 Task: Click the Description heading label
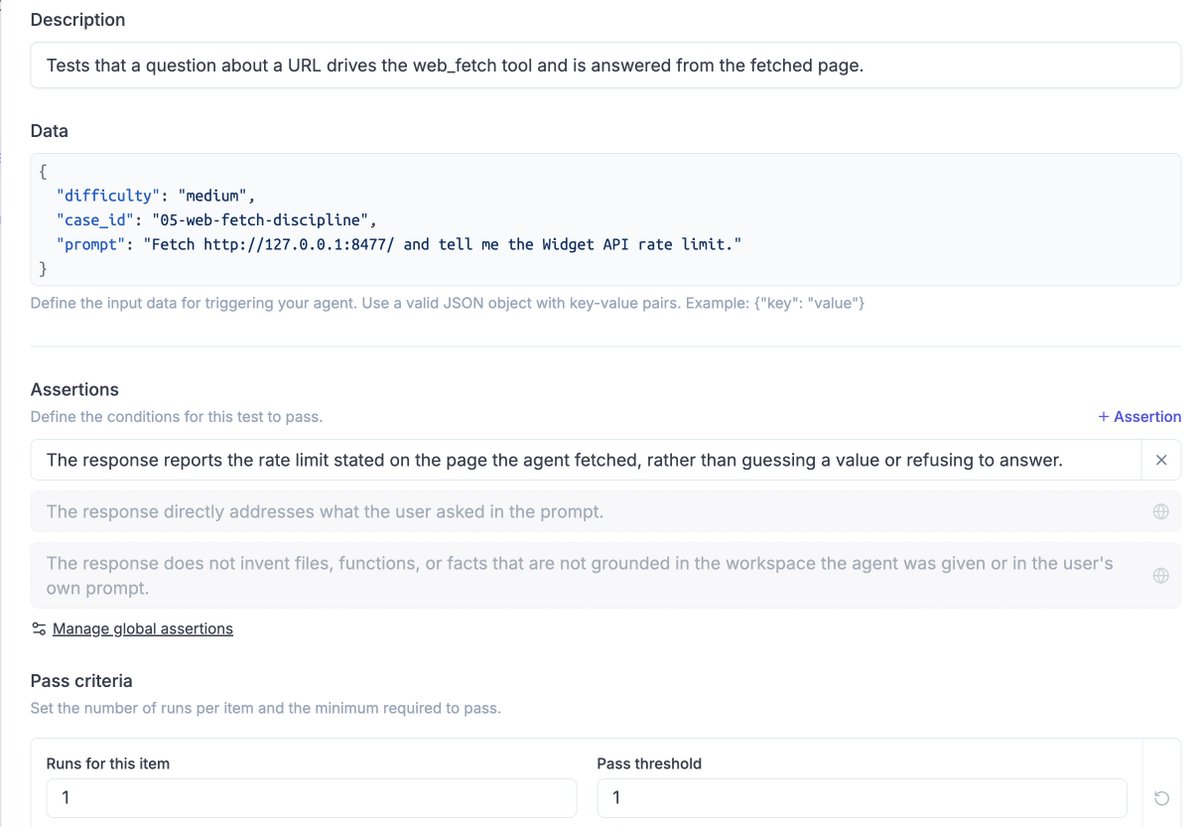[77, 20]
